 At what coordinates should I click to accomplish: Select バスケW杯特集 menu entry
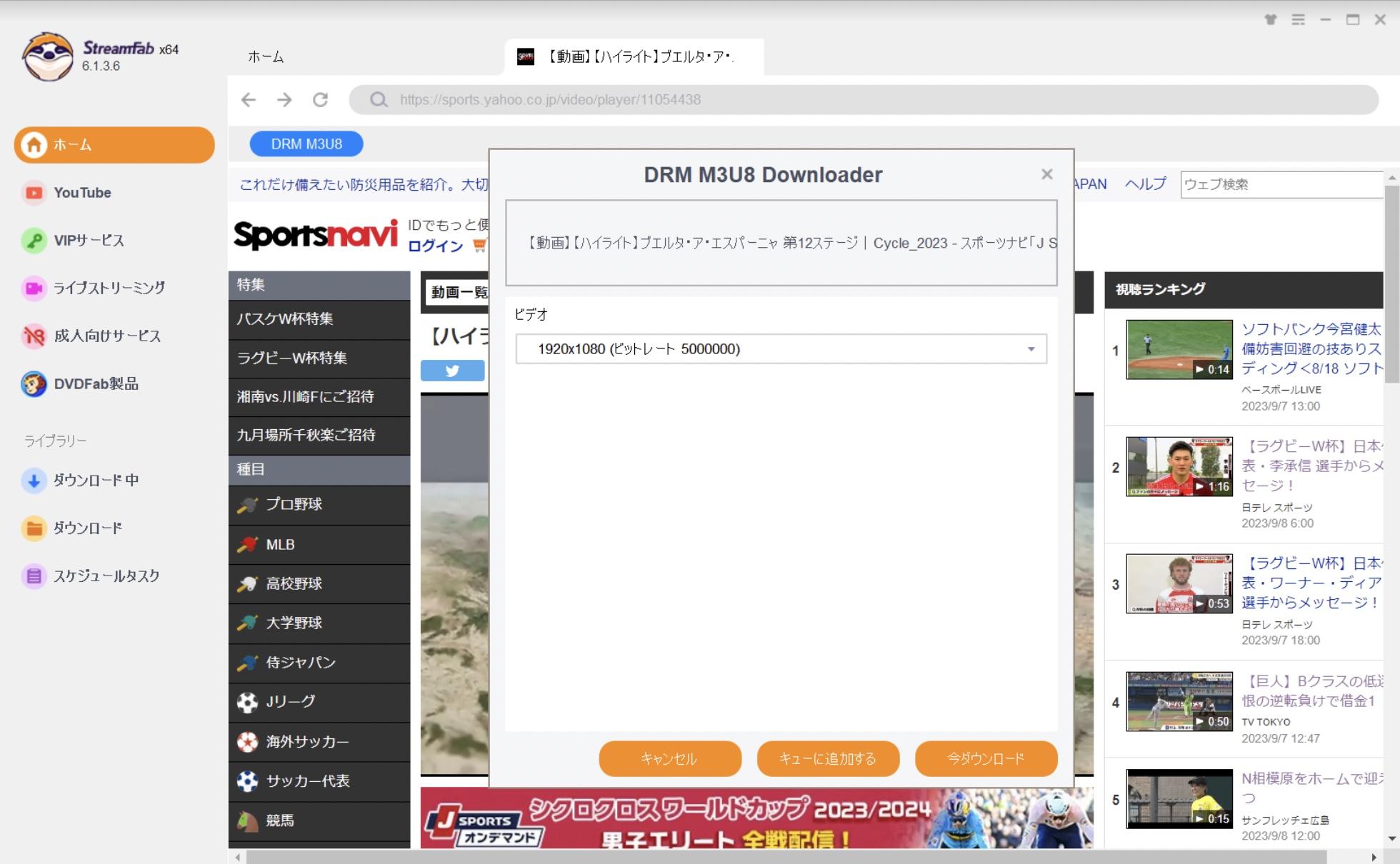(319, 319)
